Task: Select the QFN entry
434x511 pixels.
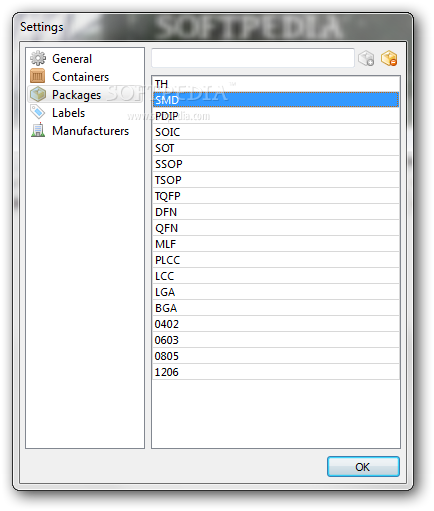Action: tap(276, 228)
